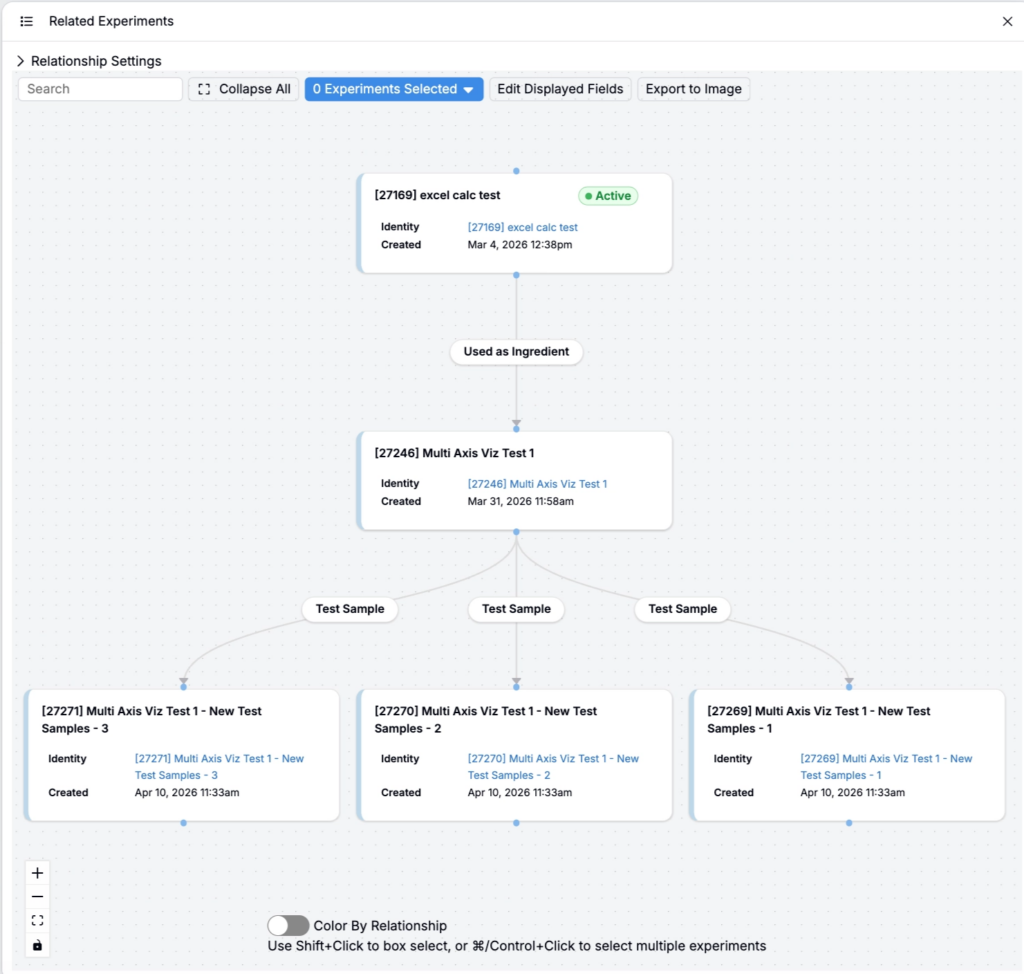Select the [27270] New Test Samples - 2 node title

[x=485, y=719]
